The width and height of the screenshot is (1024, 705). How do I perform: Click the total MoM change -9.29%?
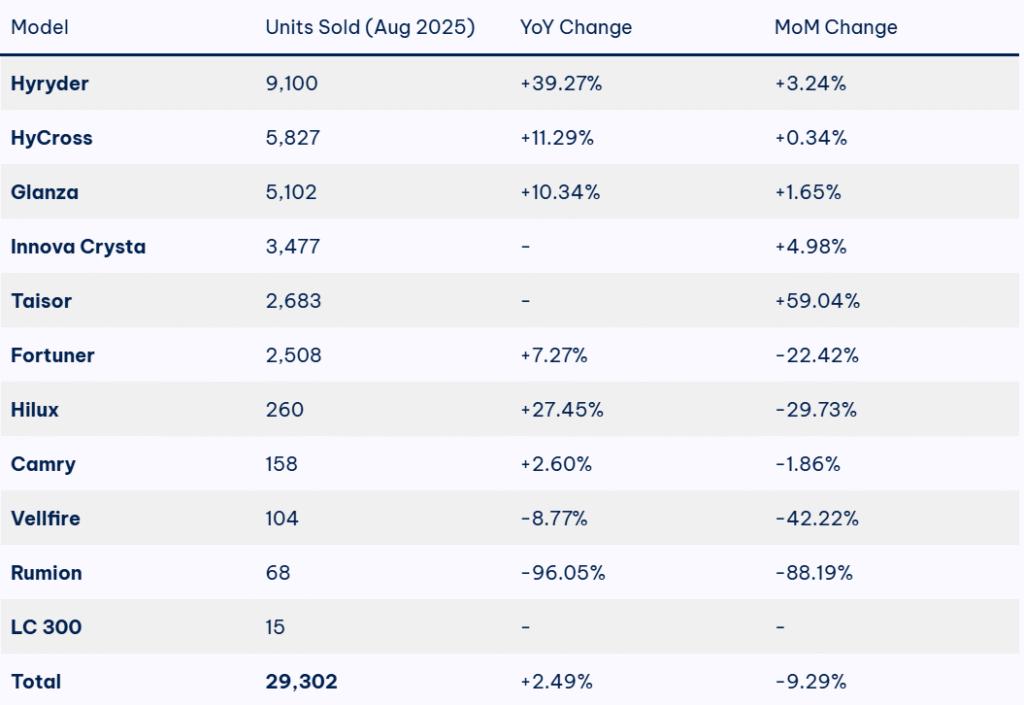tap(811, 682)
